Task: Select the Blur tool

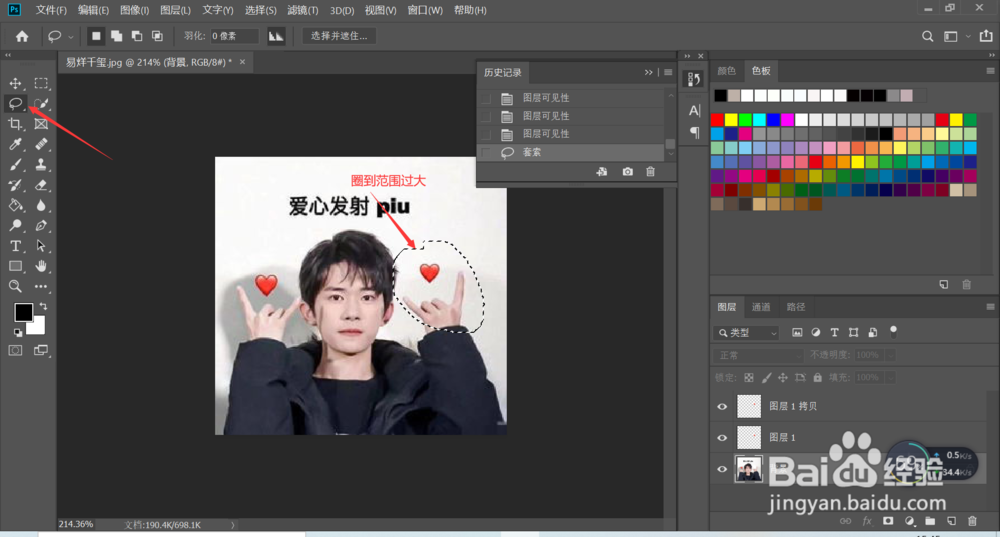Action: [41, 205]
